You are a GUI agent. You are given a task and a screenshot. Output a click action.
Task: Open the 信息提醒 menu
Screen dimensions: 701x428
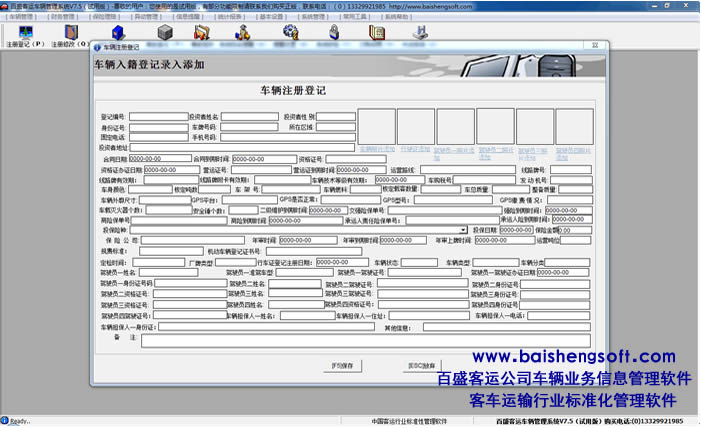point(188,17)
